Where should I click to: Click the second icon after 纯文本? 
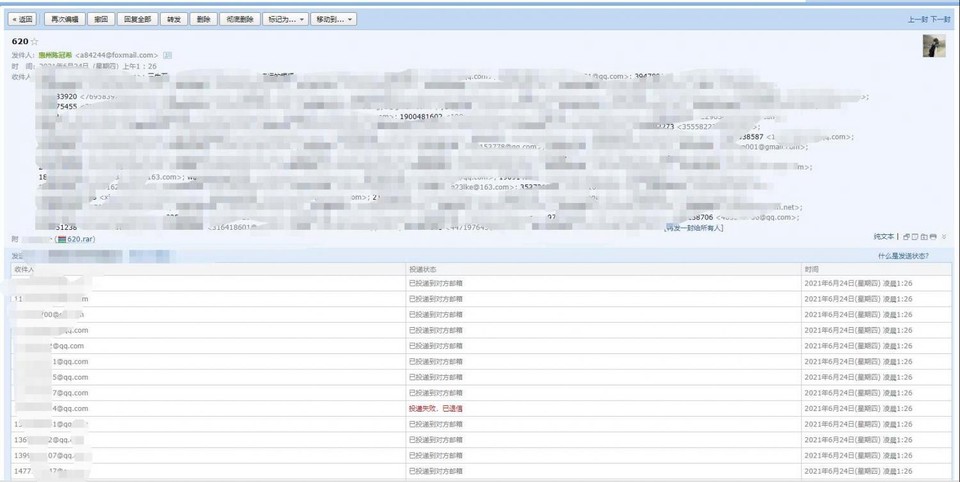915,237
